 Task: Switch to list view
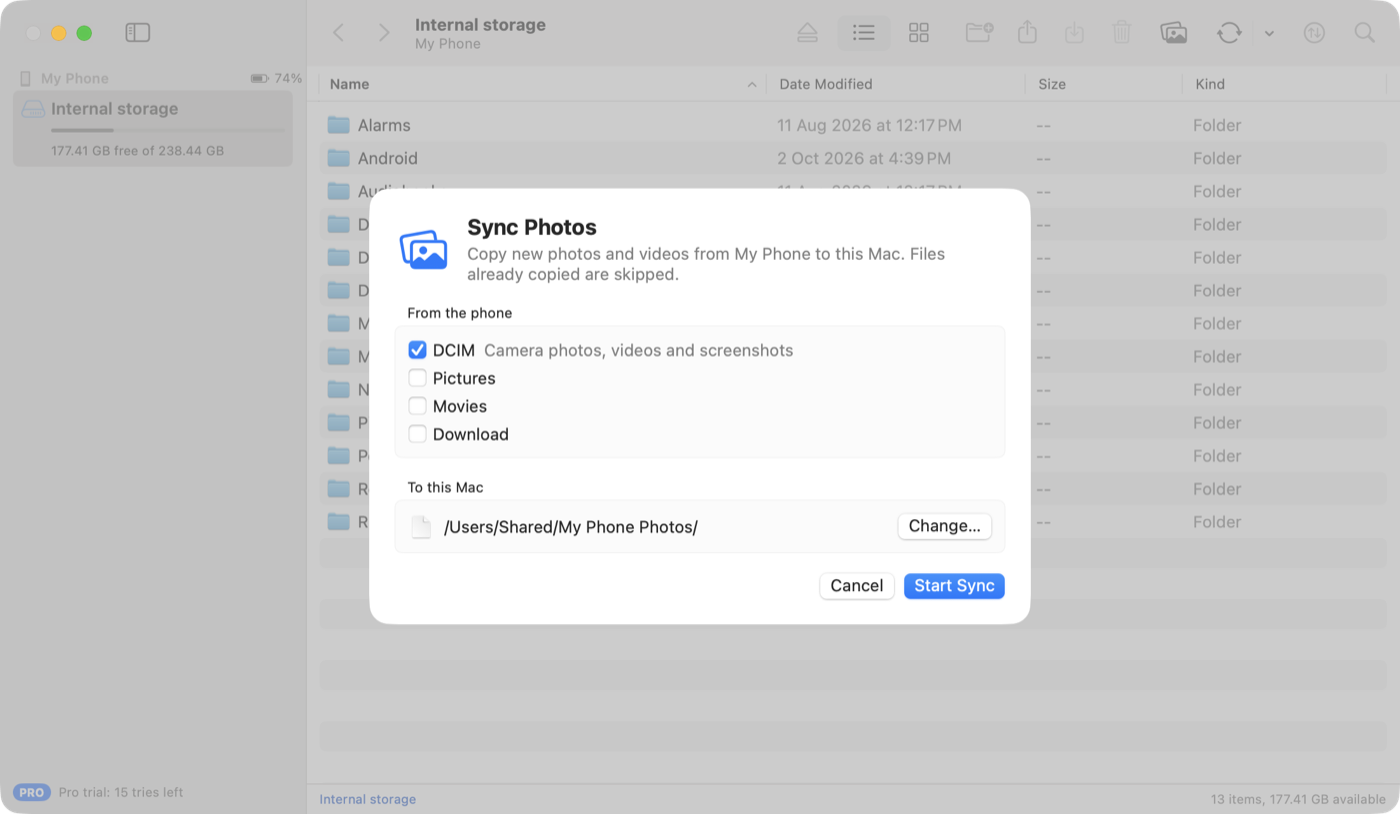coord(864,33)
